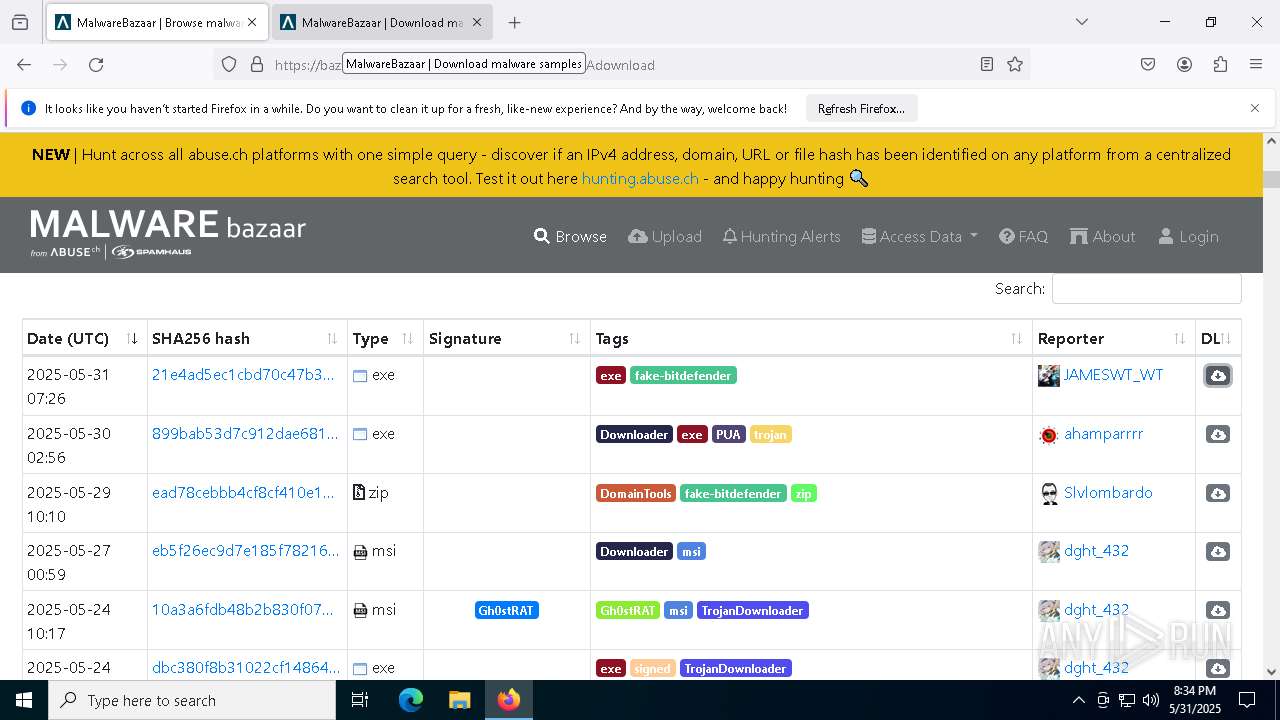List all tabs dropdown arrow
This screenshot has height=720, width=1280.
pyautogui.click(x=1081, y=22)
